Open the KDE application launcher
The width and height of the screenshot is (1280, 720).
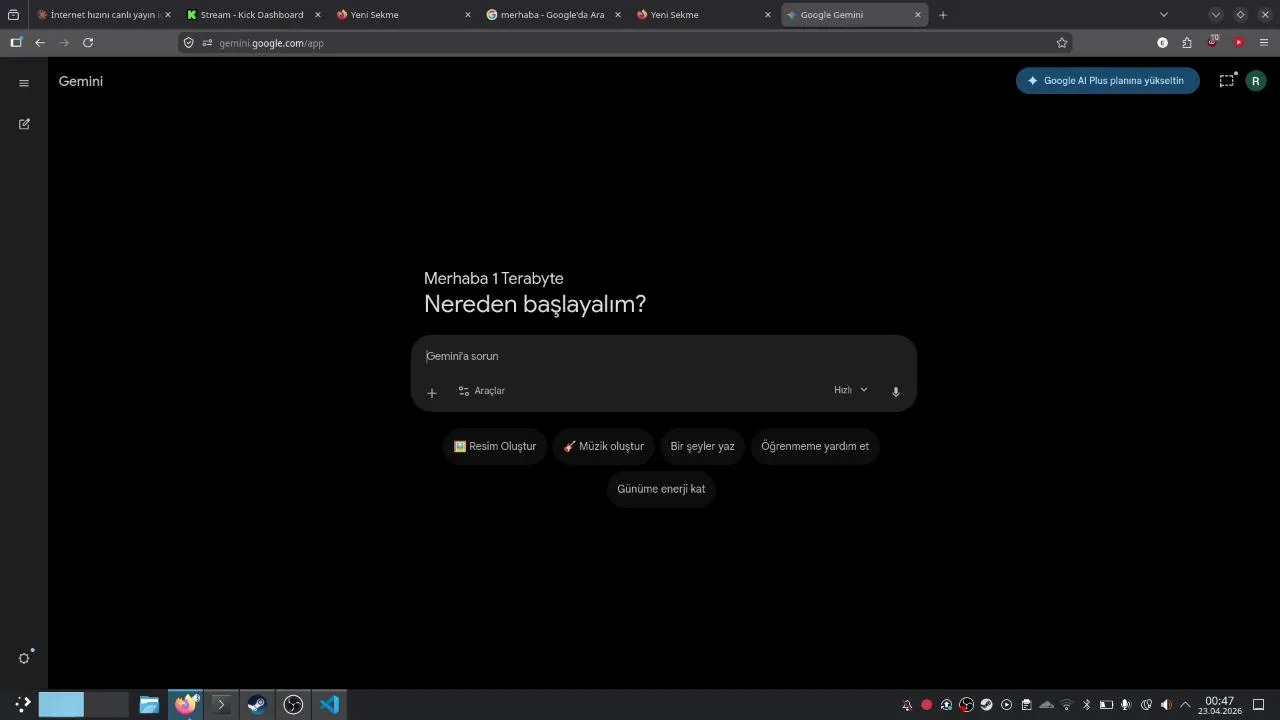[x=22, y=704]
